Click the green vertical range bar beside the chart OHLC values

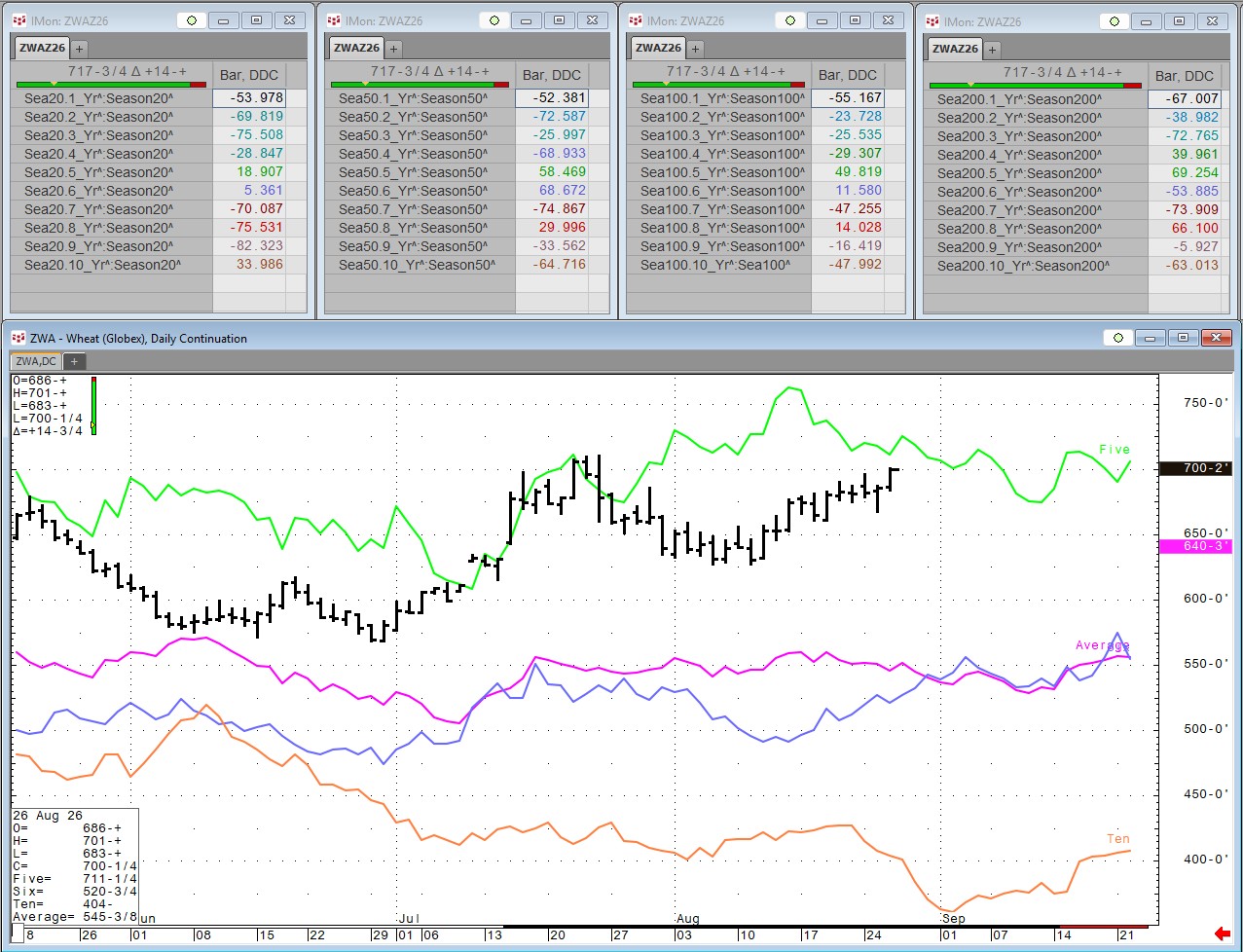click(x=93, y=405)
